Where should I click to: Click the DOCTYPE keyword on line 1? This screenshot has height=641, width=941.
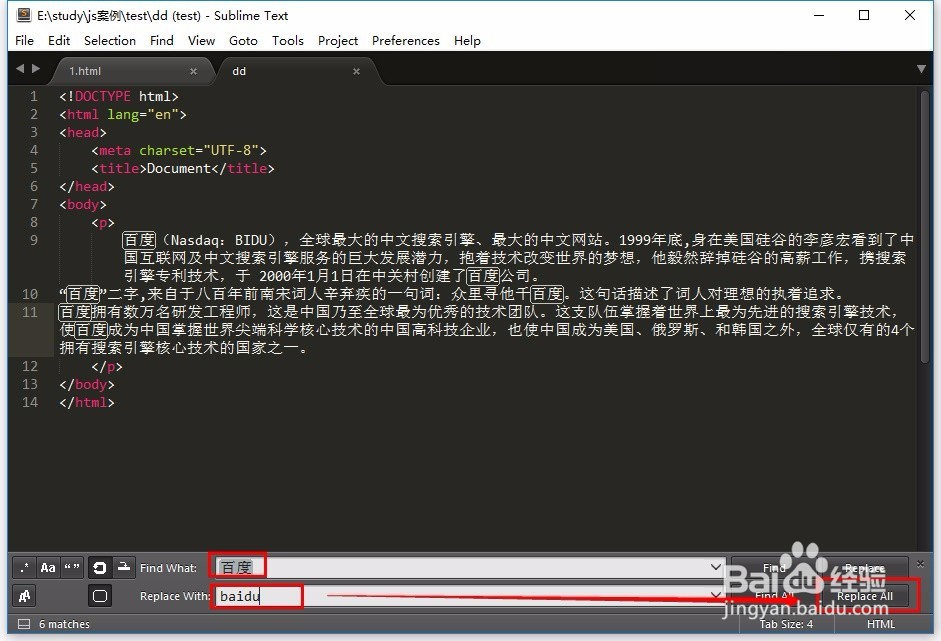click(x=103, y=96)
